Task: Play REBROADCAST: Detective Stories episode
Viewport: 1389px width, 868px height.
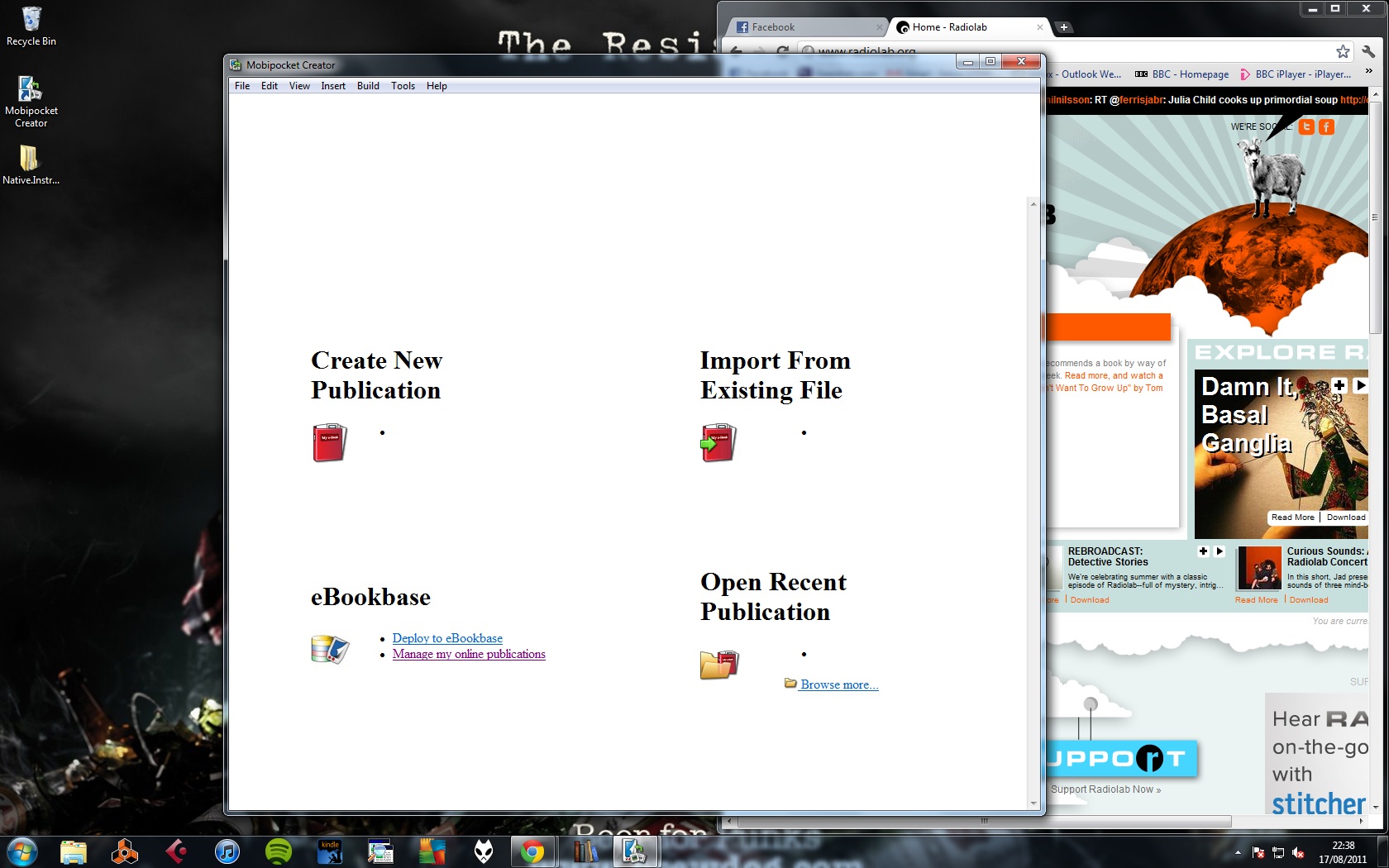Action: pos(1220,551)
